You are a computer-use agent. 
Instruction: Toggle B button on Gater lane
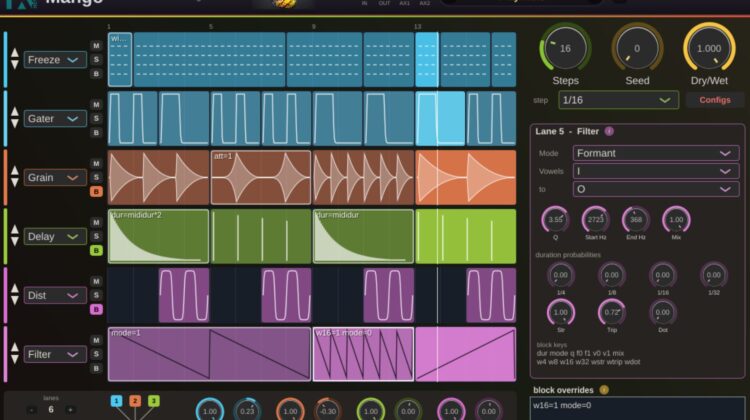tap(96, 133)
